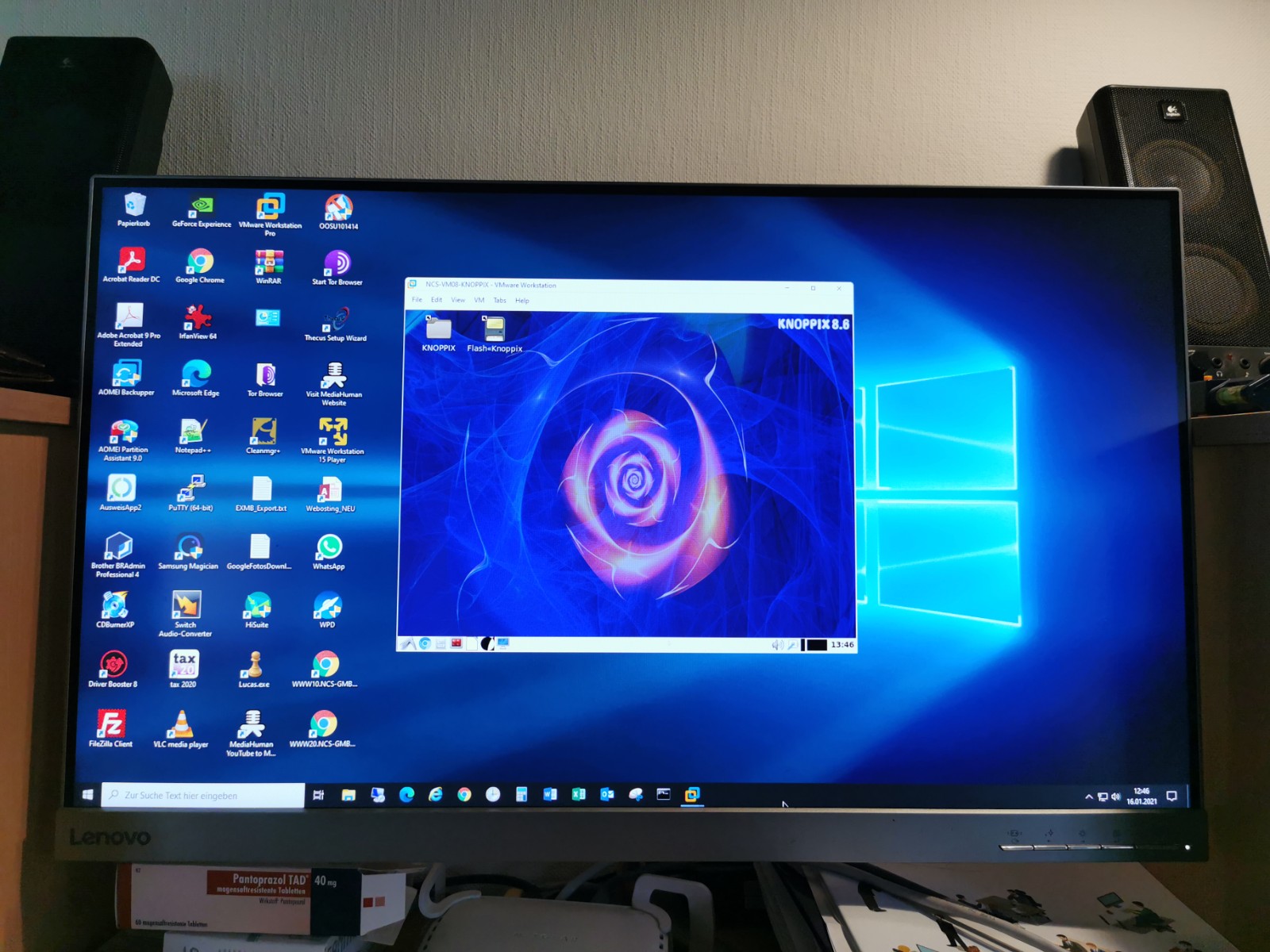Open the View menu in VMware
This screenshot has width=1270, height=952.
point(458,300)
